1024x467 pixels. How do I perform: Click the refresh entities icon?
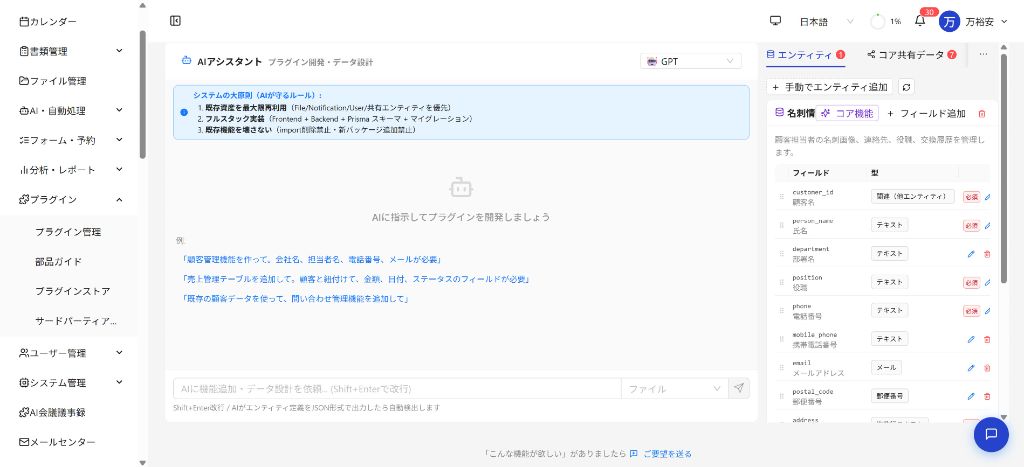[x=906, y=87]
